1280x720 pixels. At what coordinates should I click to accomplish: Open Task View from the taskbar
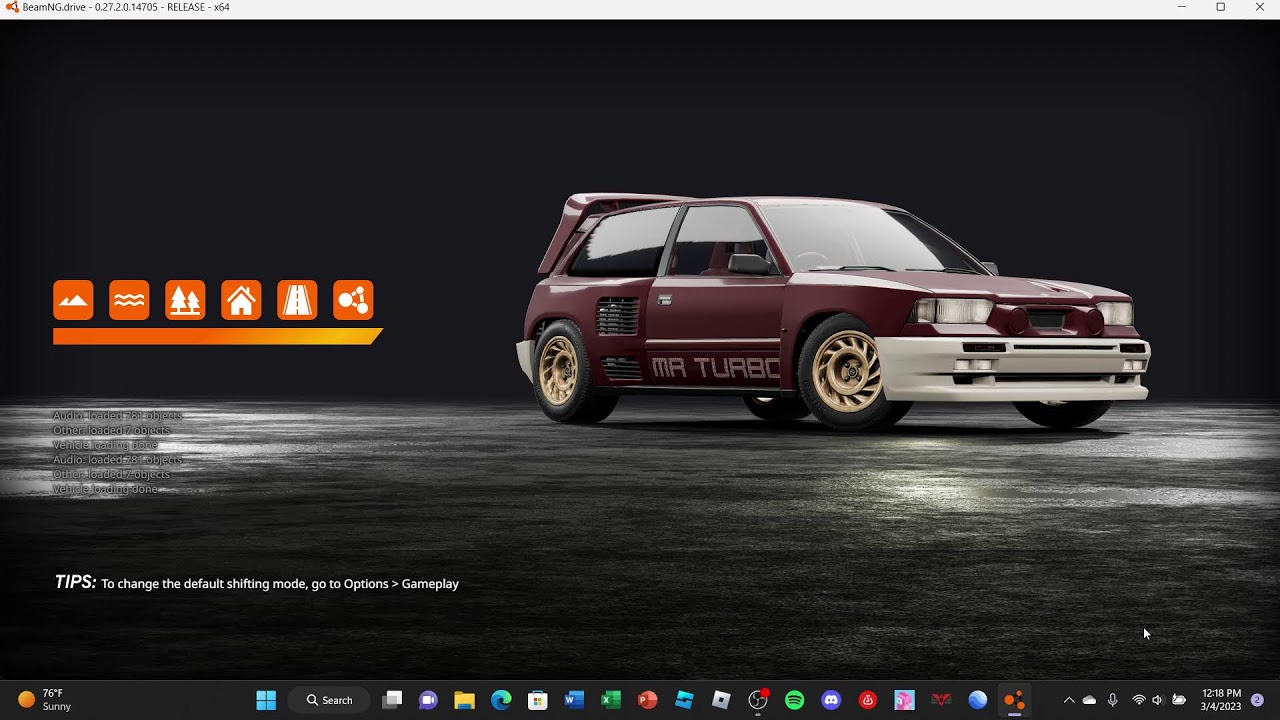click(392, 700)
